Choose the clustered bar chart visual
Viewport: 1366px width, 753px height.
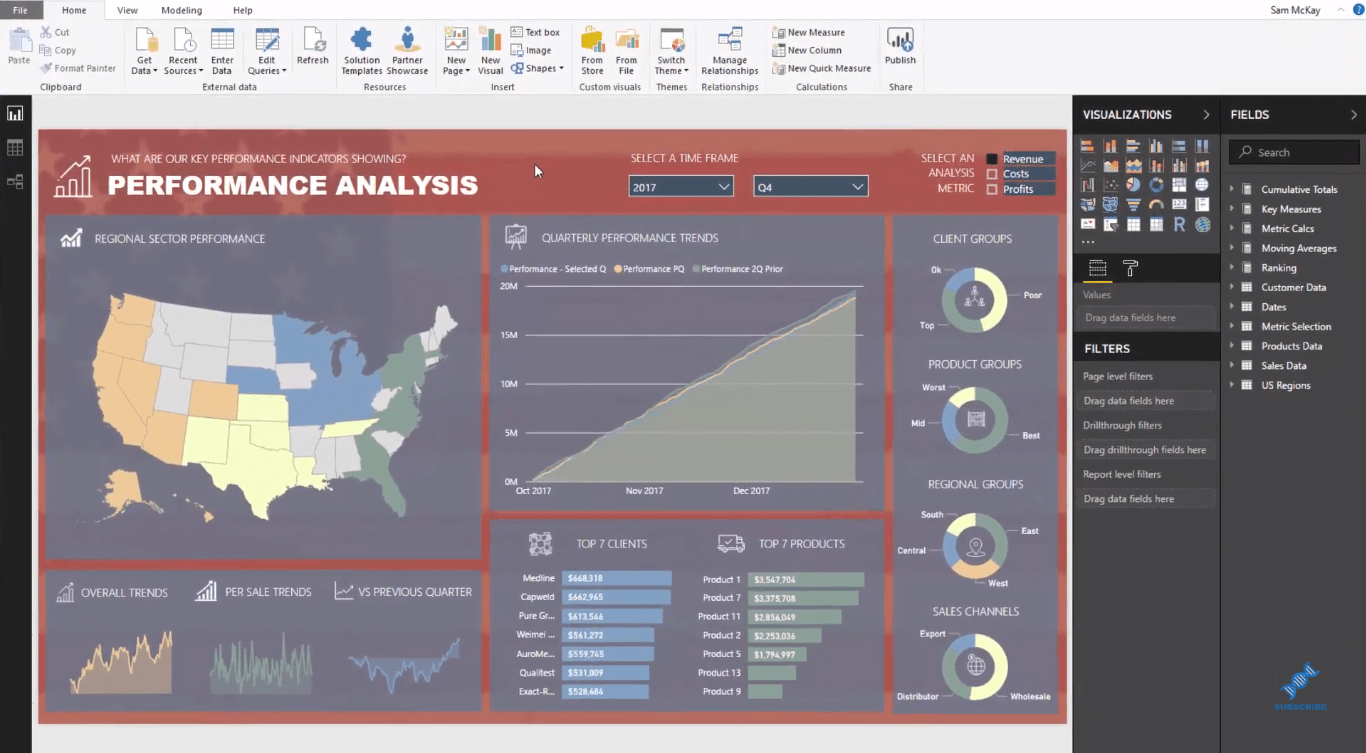click(x=1133, y=146)
